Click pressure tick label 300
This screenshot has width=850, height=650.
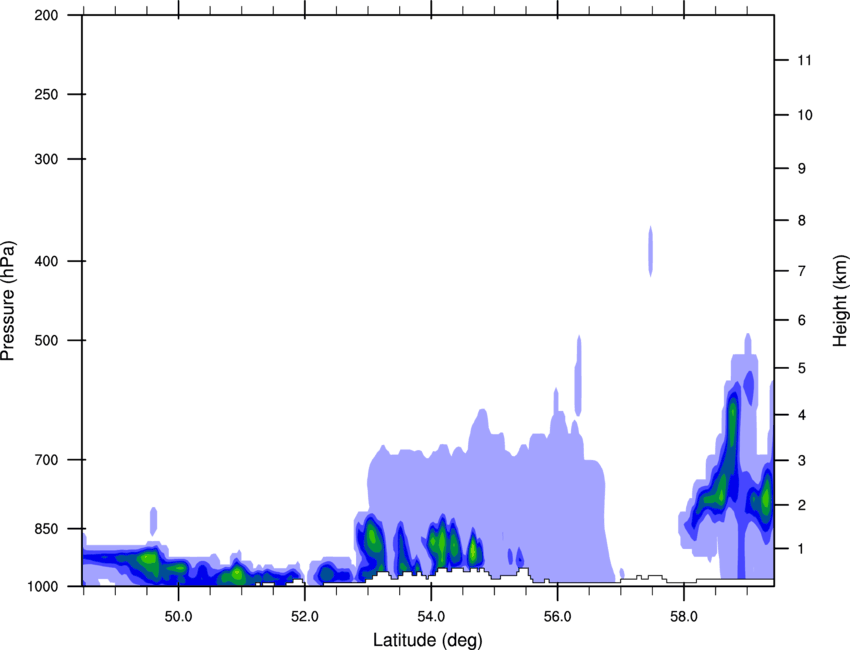click(46, 159)
